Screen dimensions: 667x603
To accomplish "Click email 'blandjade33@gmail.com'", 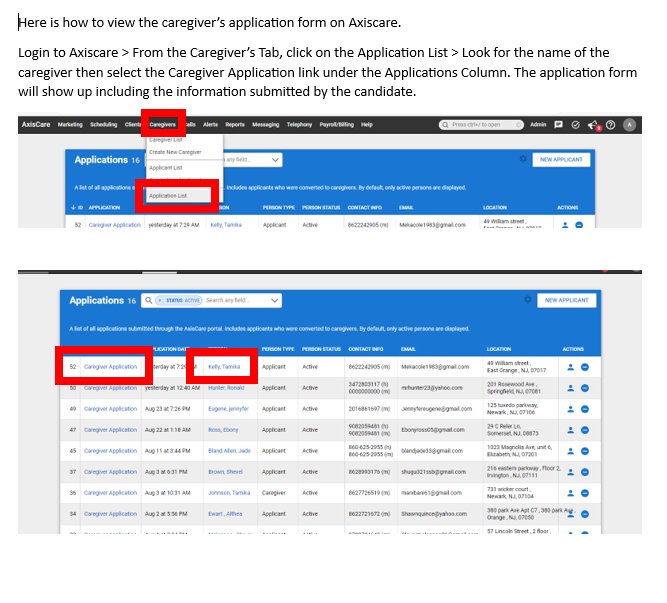I will (432, 451).
